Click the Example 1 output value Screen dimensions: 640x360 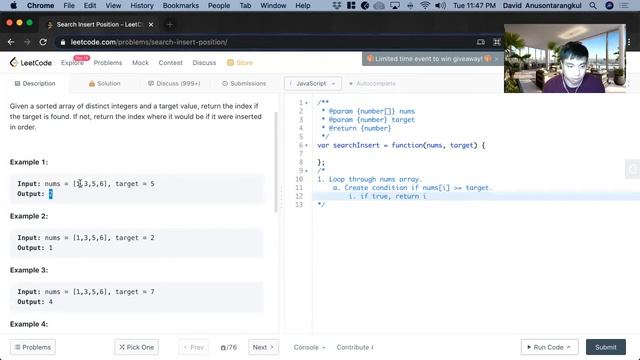51,194
